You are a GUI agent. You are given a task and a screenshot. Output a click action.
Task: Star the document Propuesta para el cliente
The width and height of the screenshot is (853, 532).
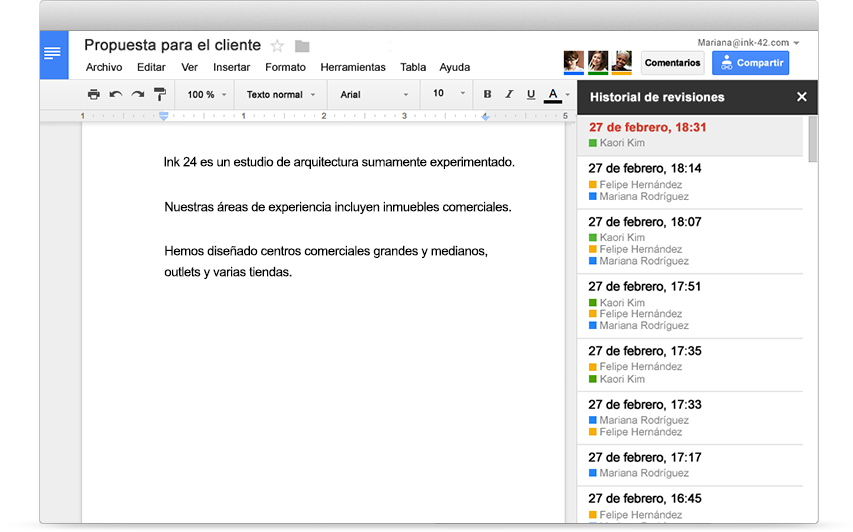278,46
